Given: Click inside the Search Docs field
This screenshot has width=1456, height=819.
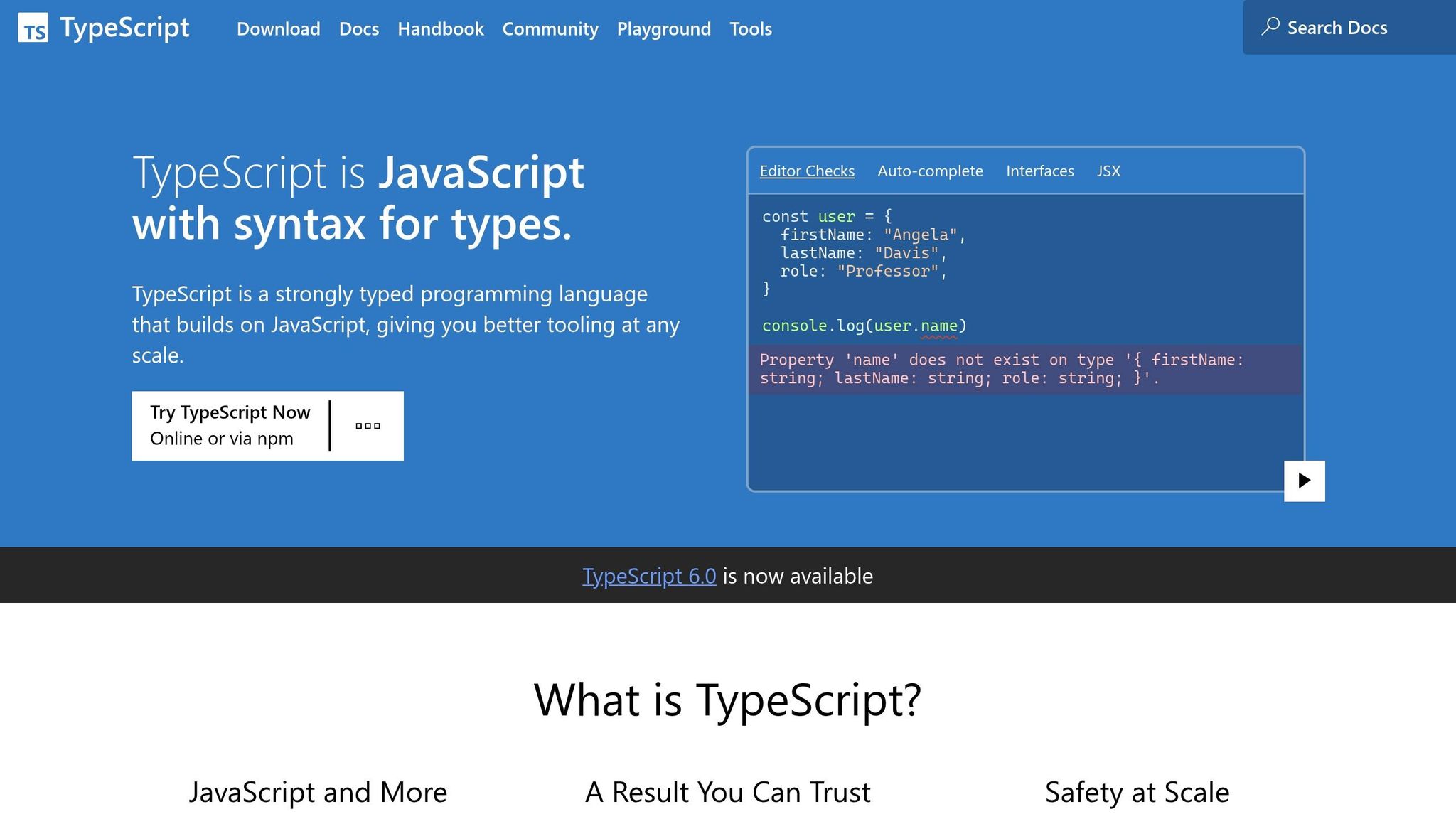Looking at the screenshot, I should coord(1337,27).
